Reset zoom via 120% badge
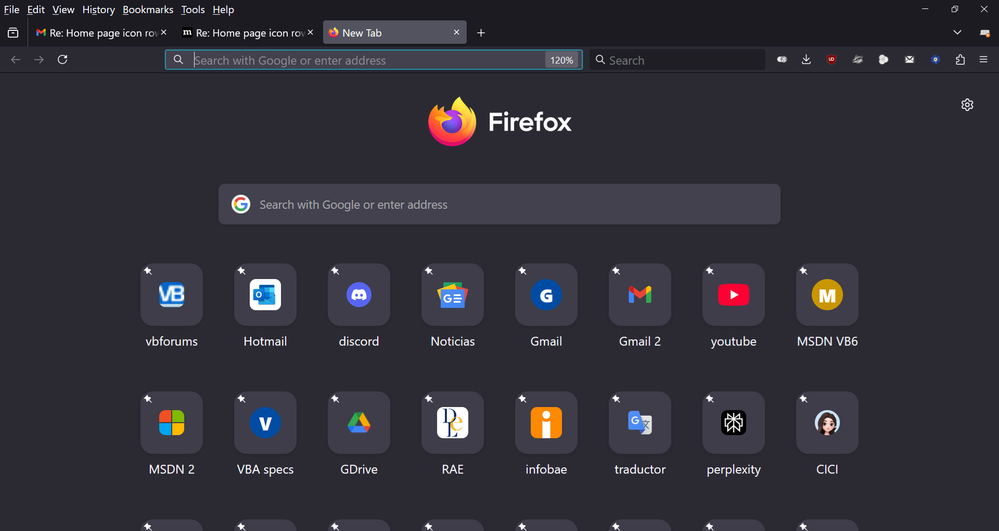The width and height of the screenshot is (999, 531). (x=561, y=60)
